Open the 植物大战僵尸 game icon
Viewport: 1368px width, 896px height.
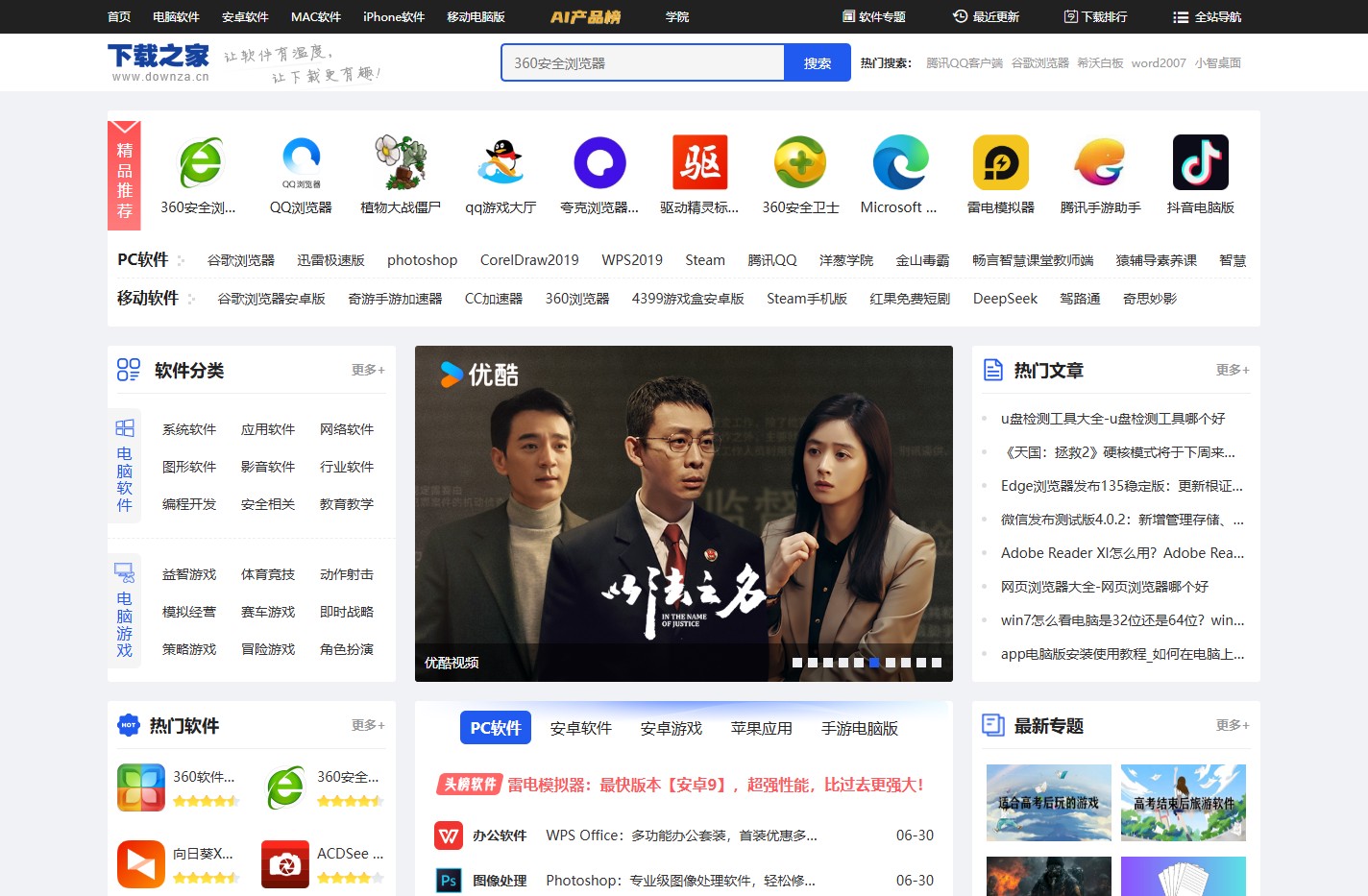tap(401, 162)
